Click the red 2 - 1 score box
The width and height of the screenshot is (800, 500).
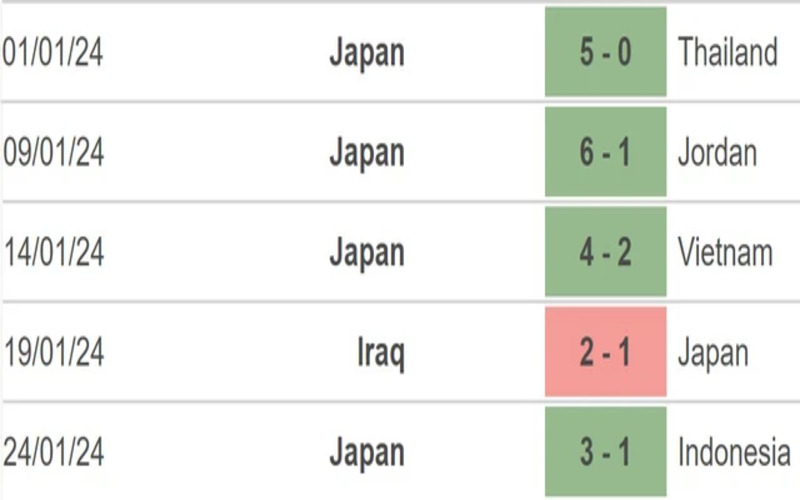click(x=605, y=352)
